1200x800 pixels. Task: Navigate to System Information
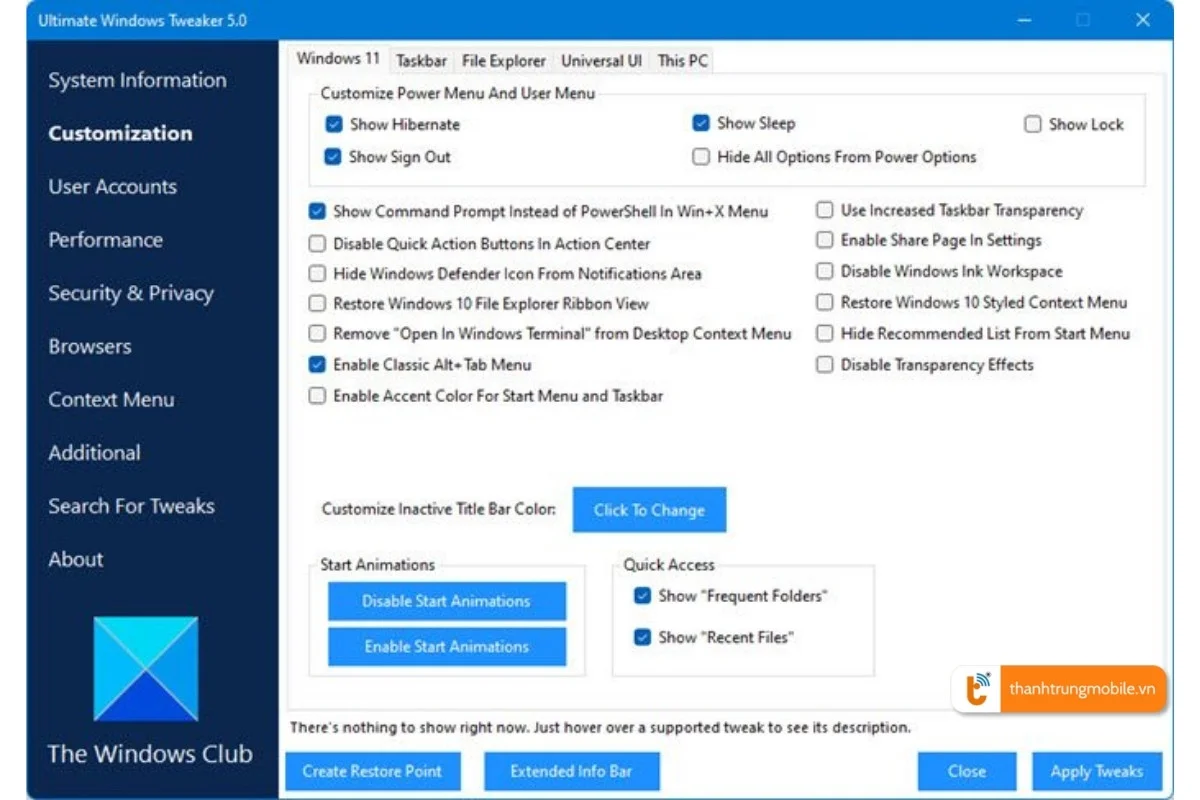[x=137, y=80]
